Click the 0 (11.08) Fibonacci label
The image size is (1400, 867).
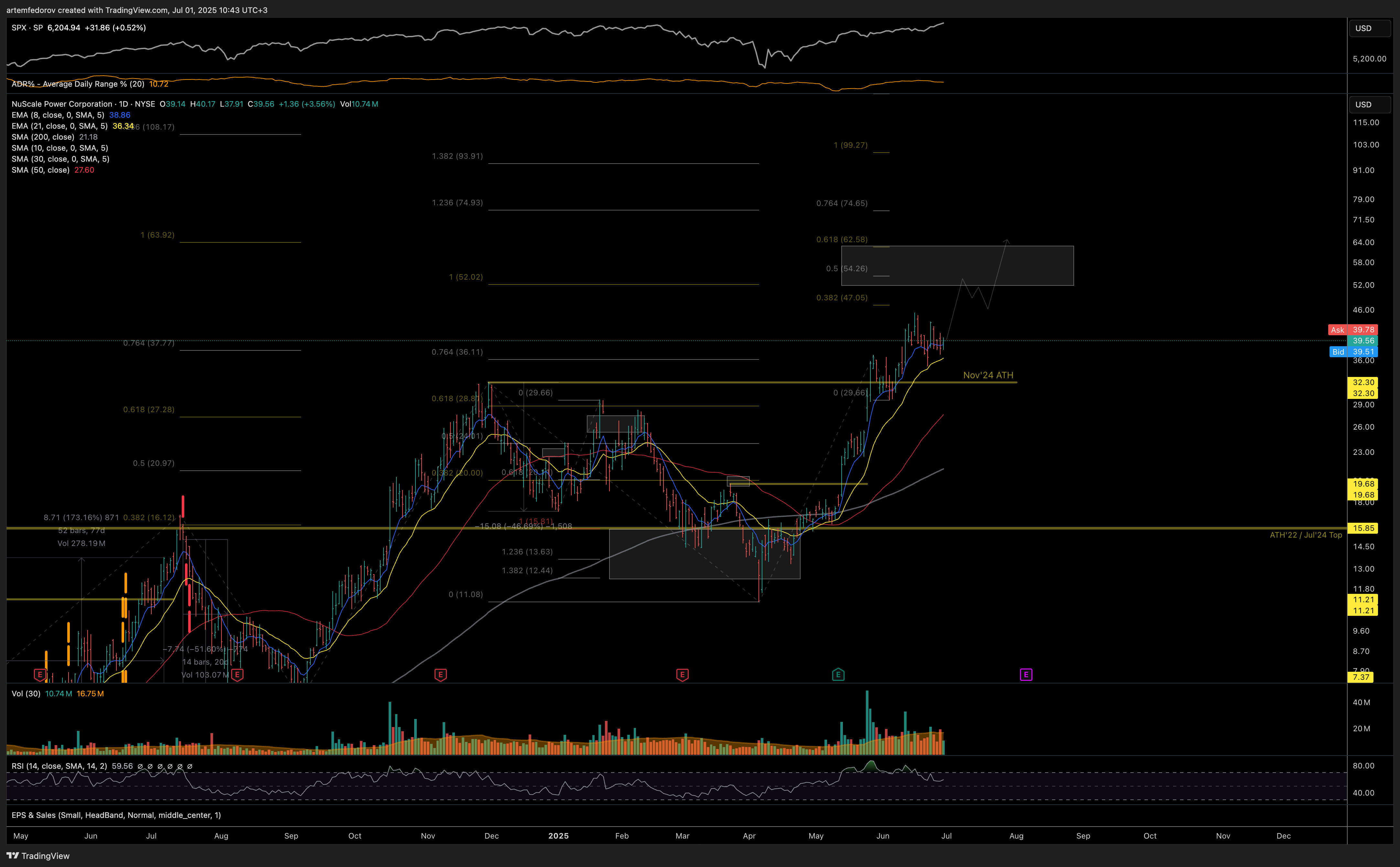(x=466, y=594)
